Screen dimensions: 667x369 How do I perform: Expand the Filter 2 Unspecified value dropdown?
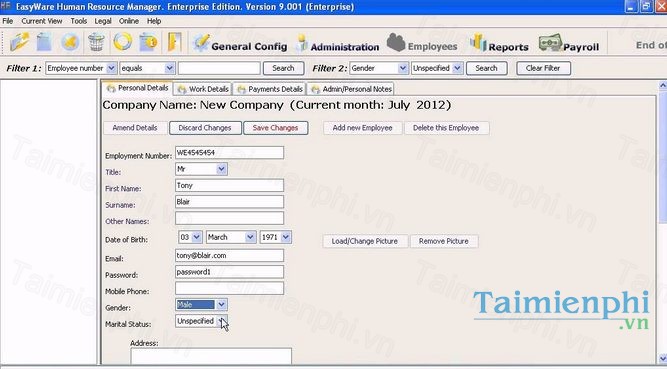[458, 68]
